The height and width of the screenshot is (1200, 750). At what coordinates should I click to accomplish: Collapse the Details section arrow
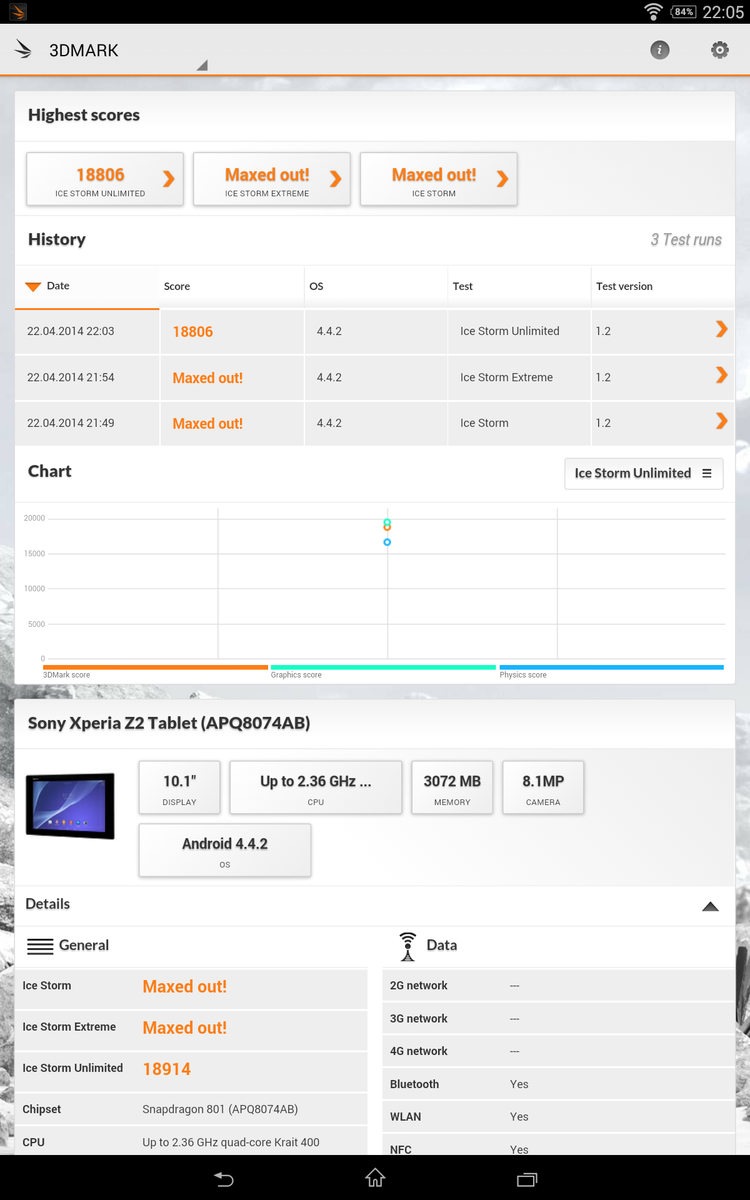point(710,906)
